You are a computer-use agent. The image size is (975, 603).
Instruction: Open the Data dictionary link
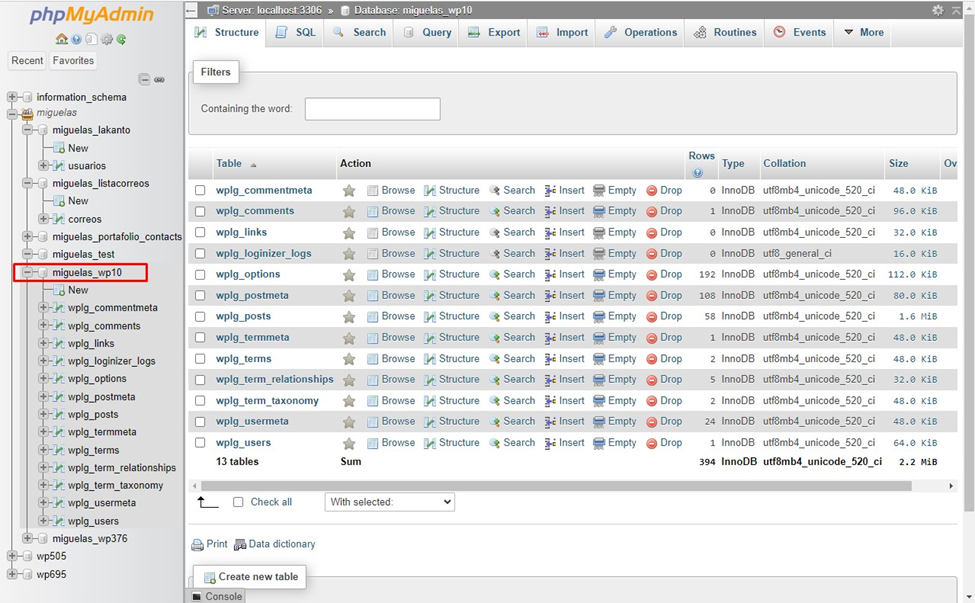[x=275, y=545]
